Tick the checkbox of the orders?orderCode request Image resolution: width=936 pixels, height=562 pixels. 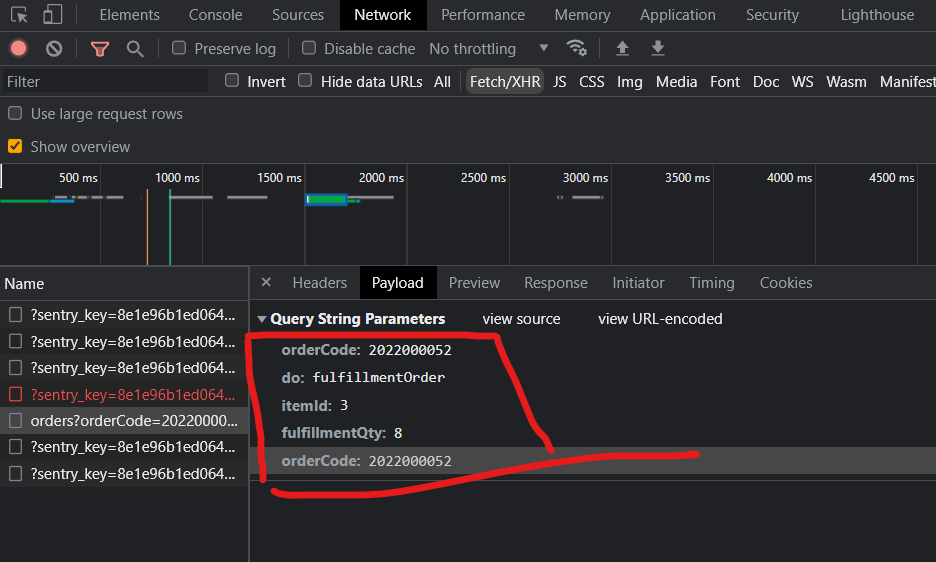[x=16, y=420]
